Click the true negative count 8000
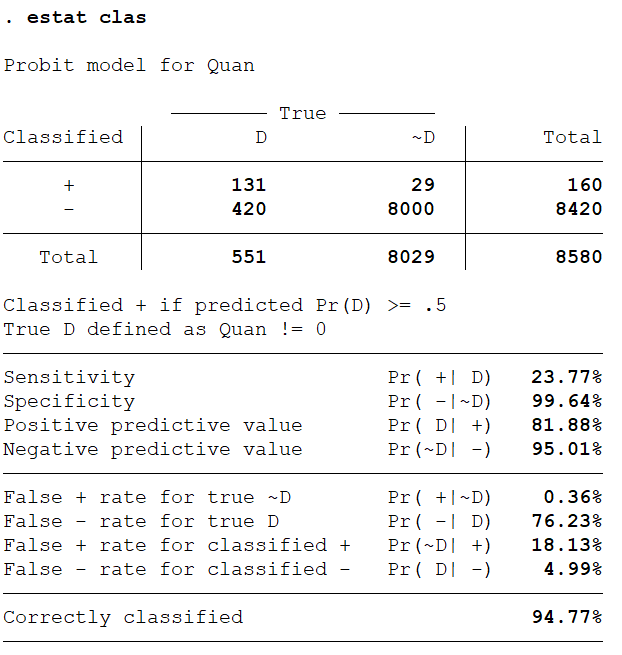The height and width of the screenshot is (655, 622). pyautogui.click(x=410, y=209)
